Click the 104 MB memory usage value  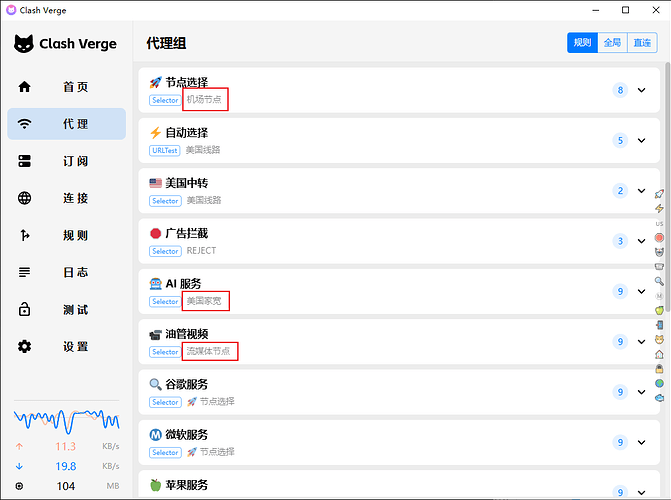tap(65, 486)
